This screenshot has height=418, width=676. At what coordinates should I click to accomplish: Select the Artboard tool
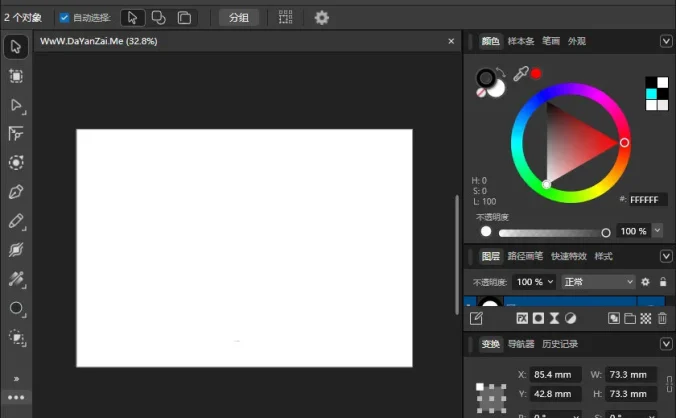16,76
